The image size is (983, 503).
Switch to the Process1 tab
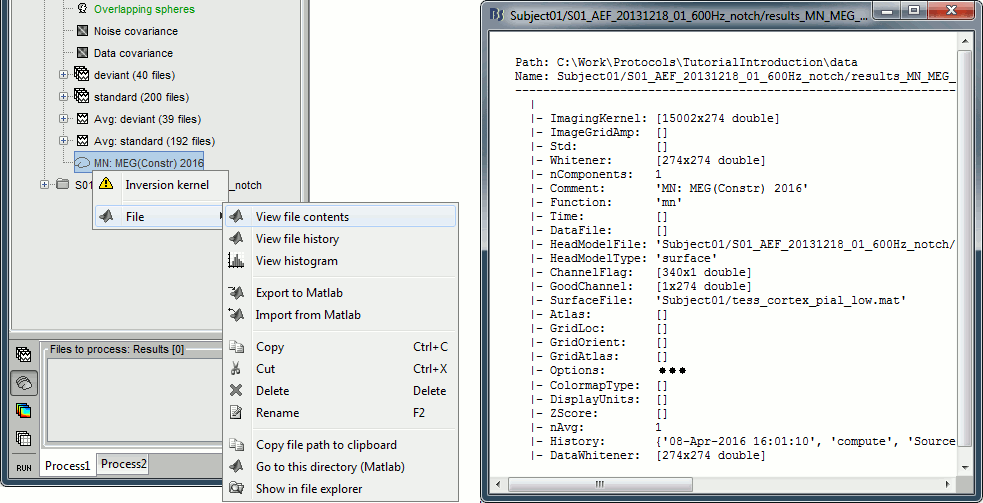pos(68,465)
